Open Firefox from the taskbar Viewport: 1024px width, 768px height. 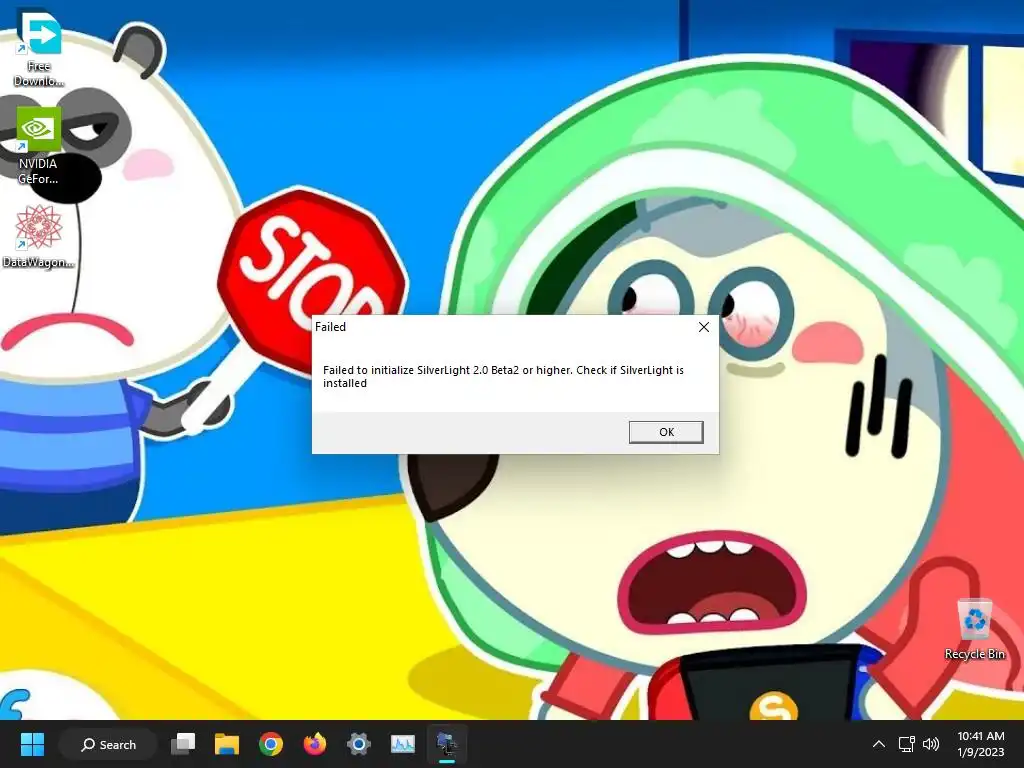pyautogui.click(x=314, y=744)
